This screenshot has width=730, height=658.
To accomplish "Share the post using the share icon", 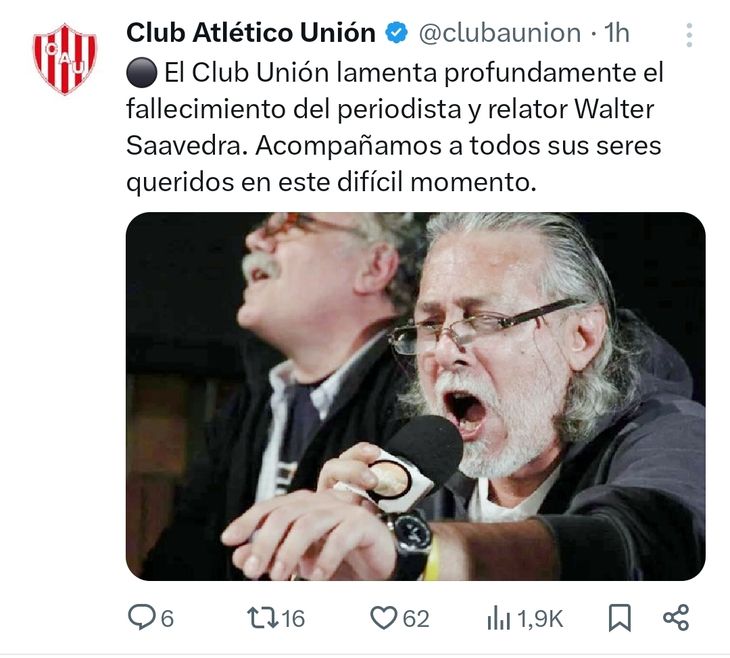I will pos(676,618).
